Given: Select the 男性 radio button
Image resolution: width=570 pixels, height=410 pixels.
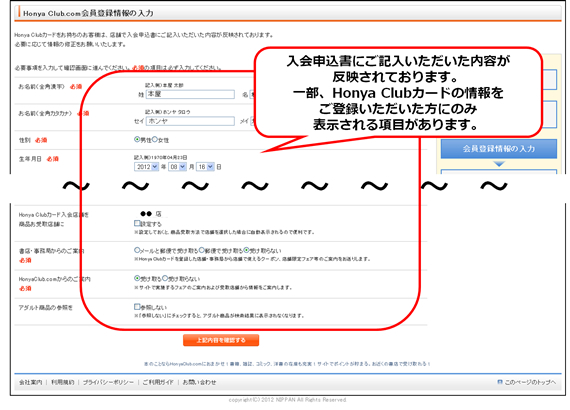Looking at the screenshot, I should (x=137, y=139).
